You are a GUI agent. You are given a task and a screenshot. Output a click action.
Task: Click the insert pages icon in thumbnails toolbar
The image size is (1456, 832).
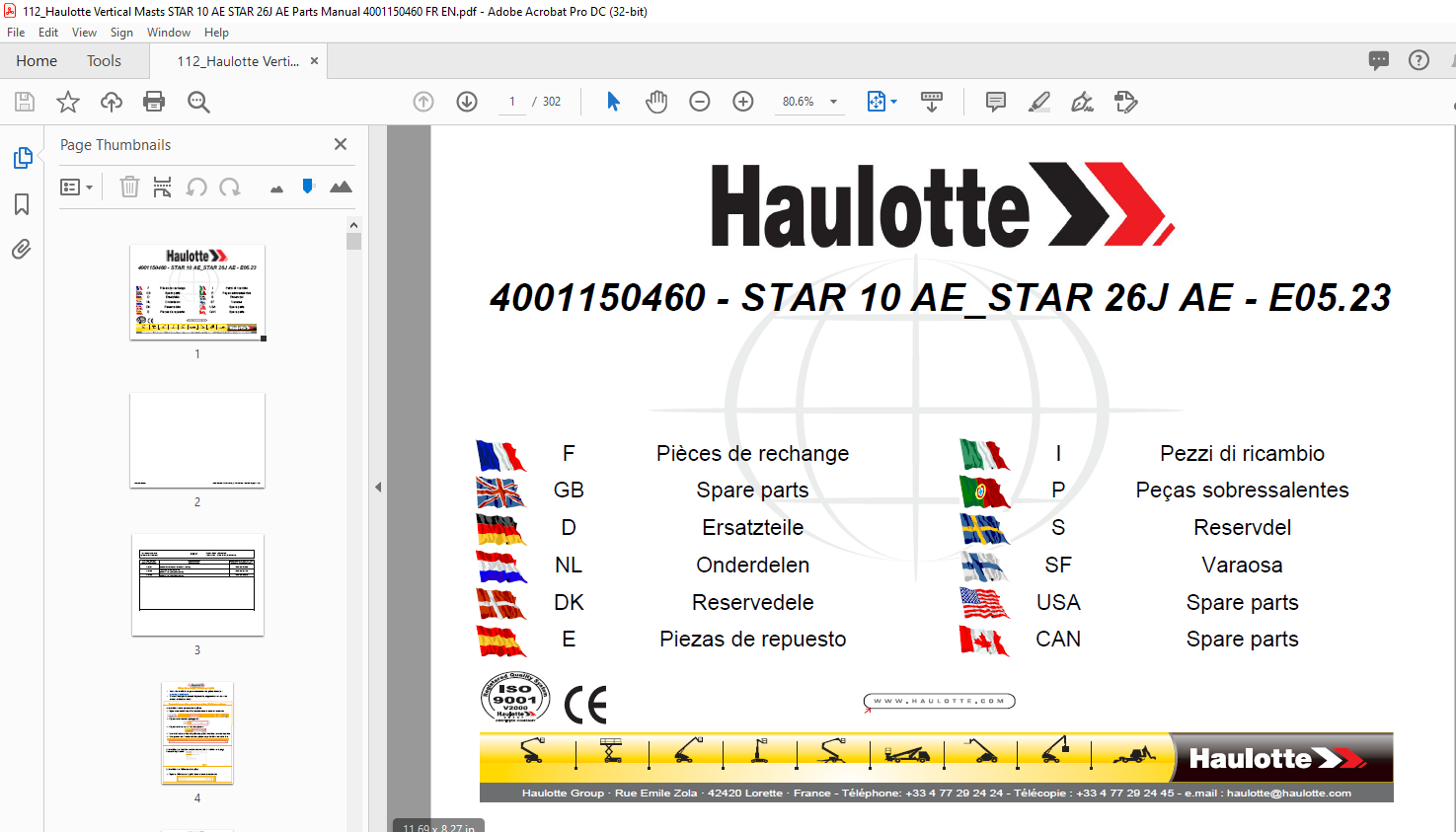(163, 187)
